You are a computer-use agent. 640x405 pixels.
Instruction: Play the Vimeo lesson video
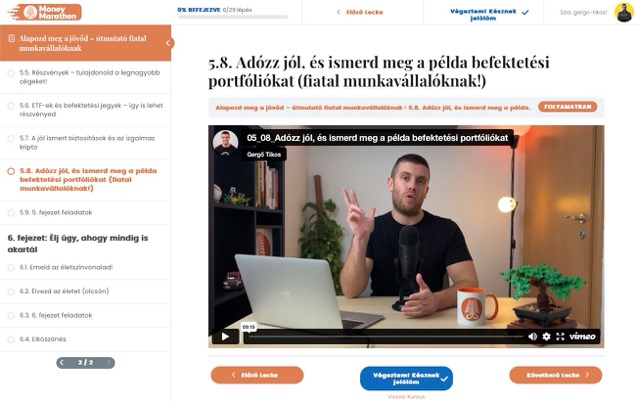coord(225,336)
